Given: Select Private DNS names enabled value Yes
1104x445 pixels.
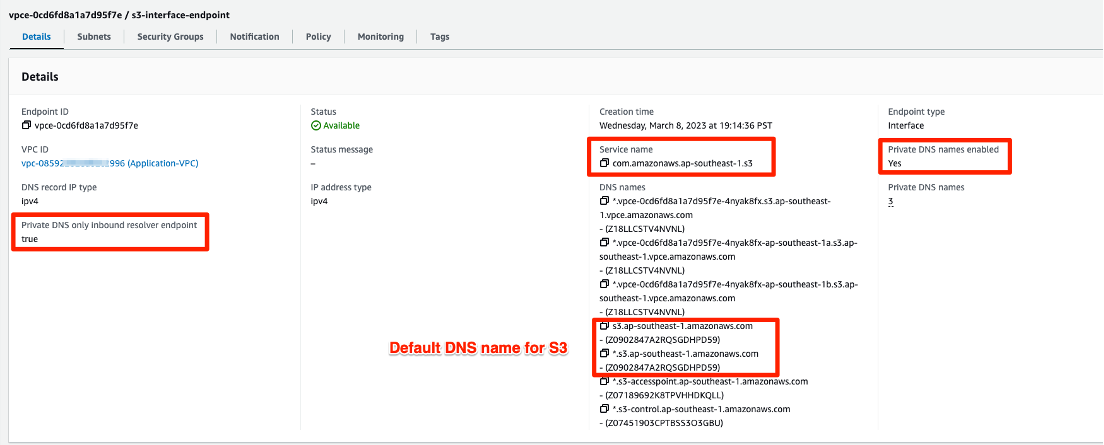Looking at the screenshot, I should [x=895, y=163].
